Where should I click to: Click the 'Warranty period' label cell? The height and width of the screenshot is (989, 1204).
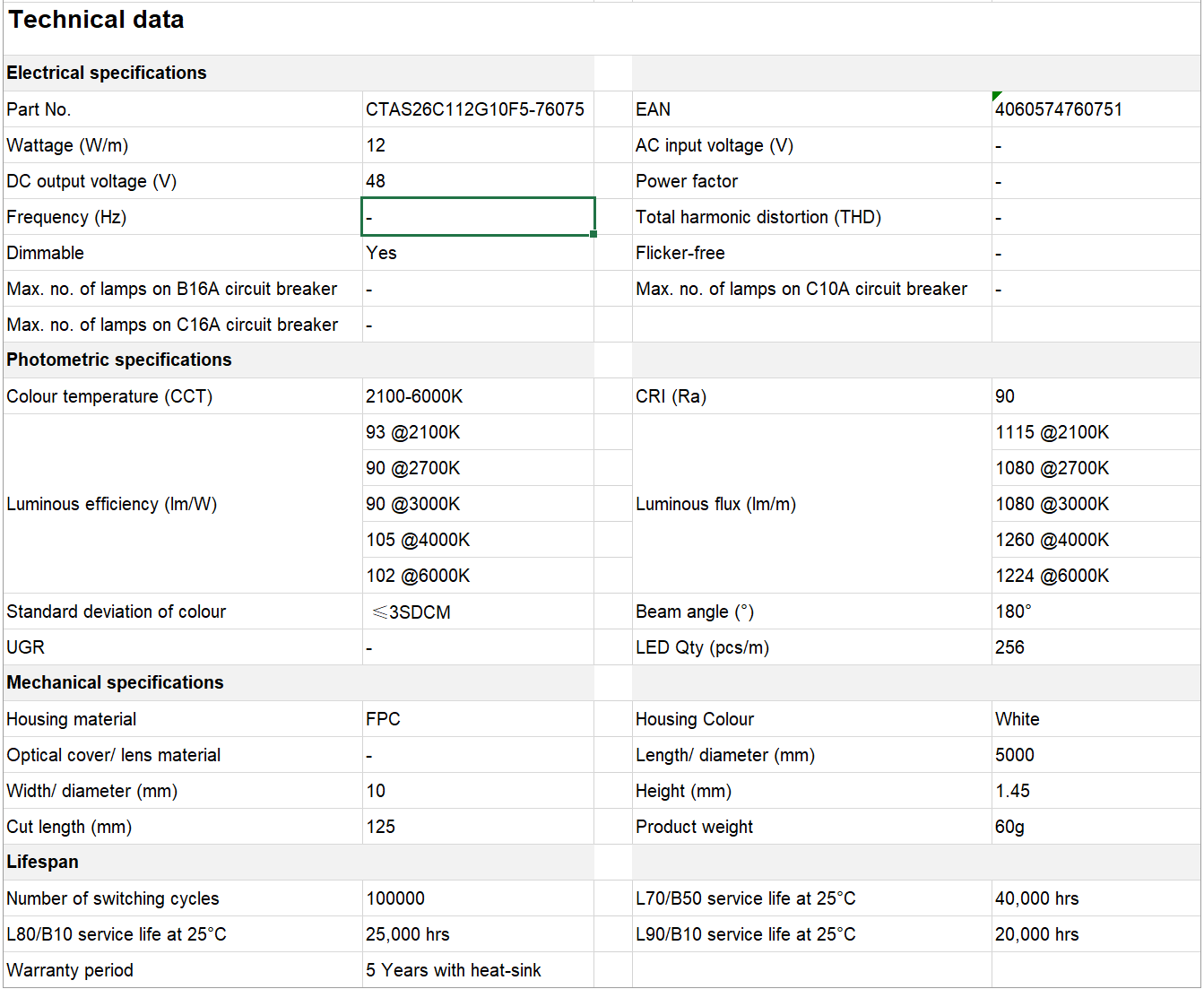point(183,970)
